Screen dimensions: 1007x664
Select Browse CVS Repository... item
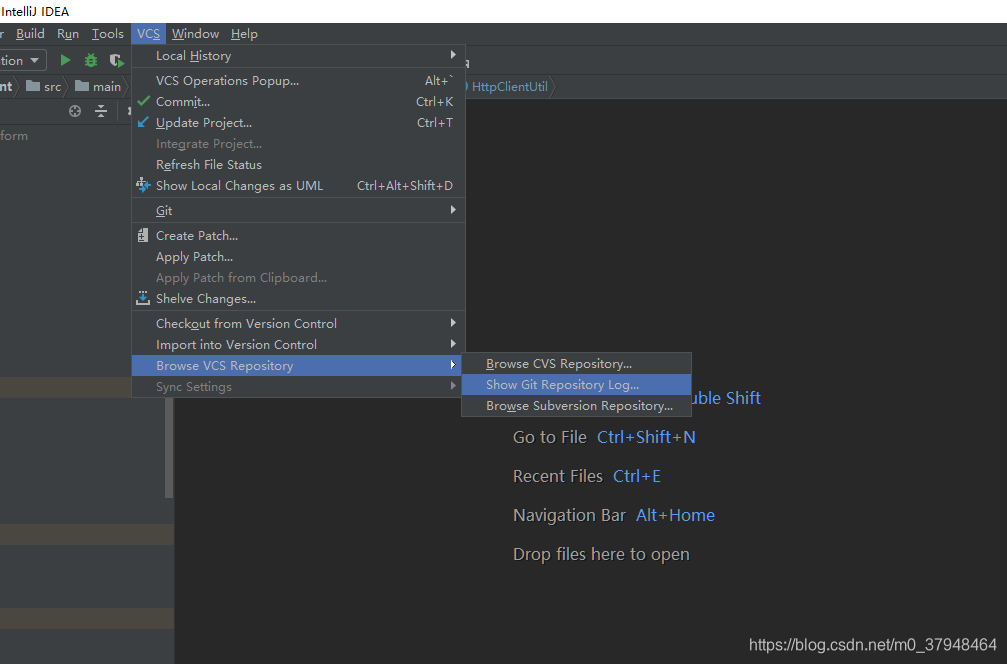(576, 363)
